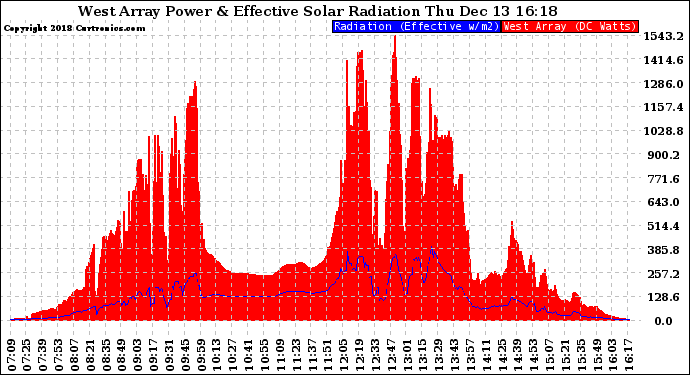Click the 13:43 time label

(453, 355)
